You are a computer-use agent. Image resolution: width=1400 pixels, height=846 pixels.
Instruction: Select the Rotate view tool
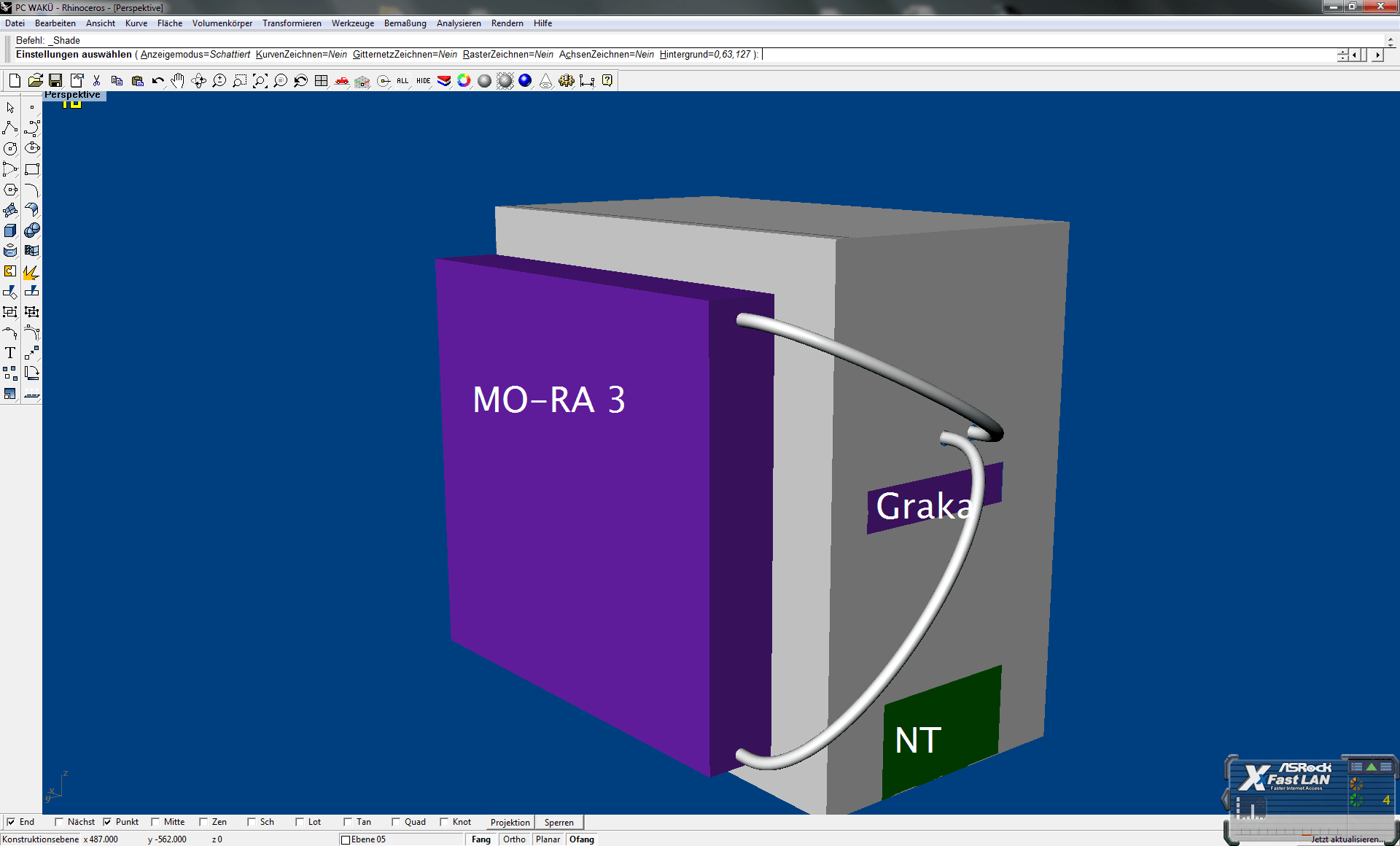point(198,81)
